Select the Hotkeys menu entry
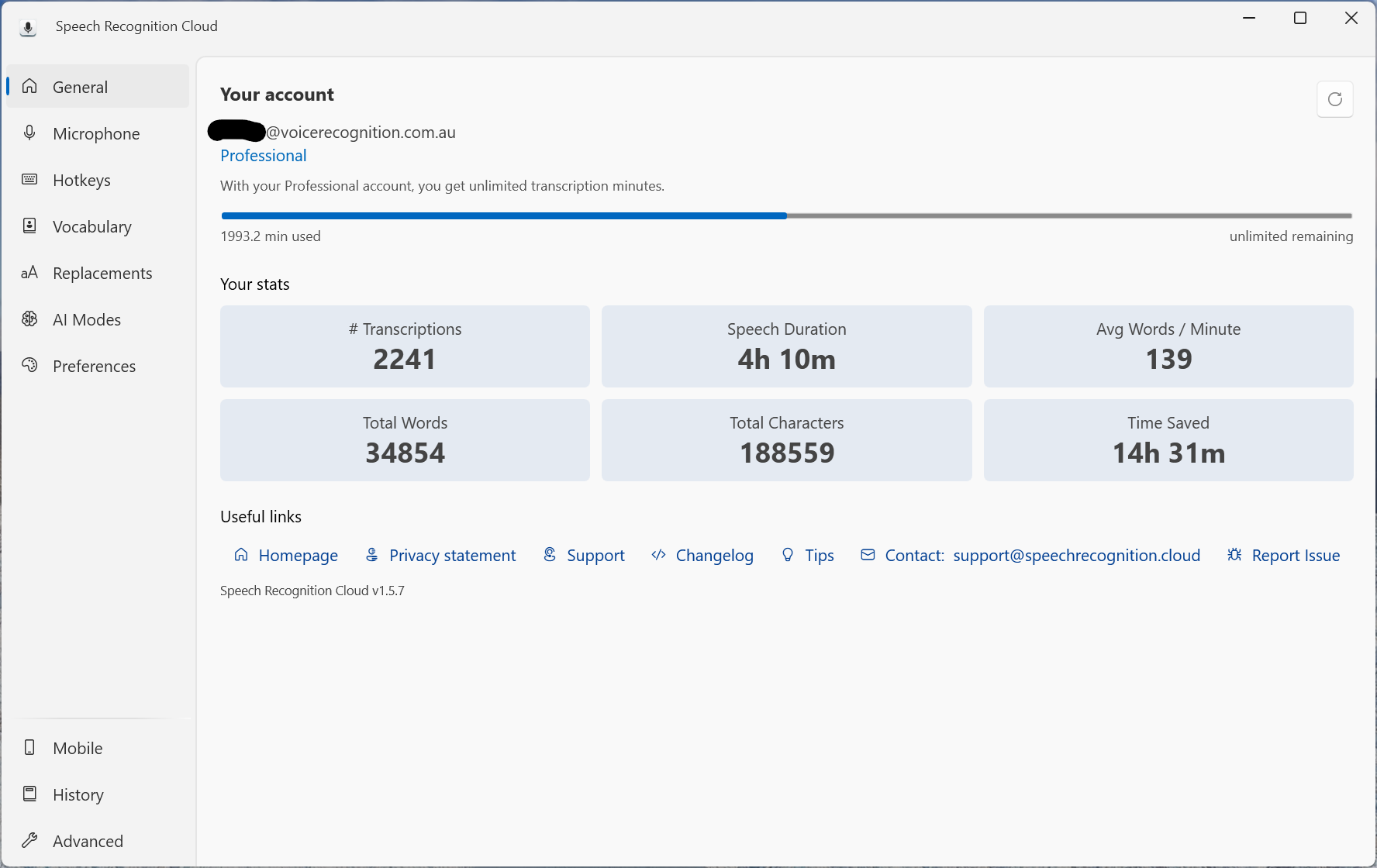Screen dimensions: 1377x868 [x=82, y=179]
